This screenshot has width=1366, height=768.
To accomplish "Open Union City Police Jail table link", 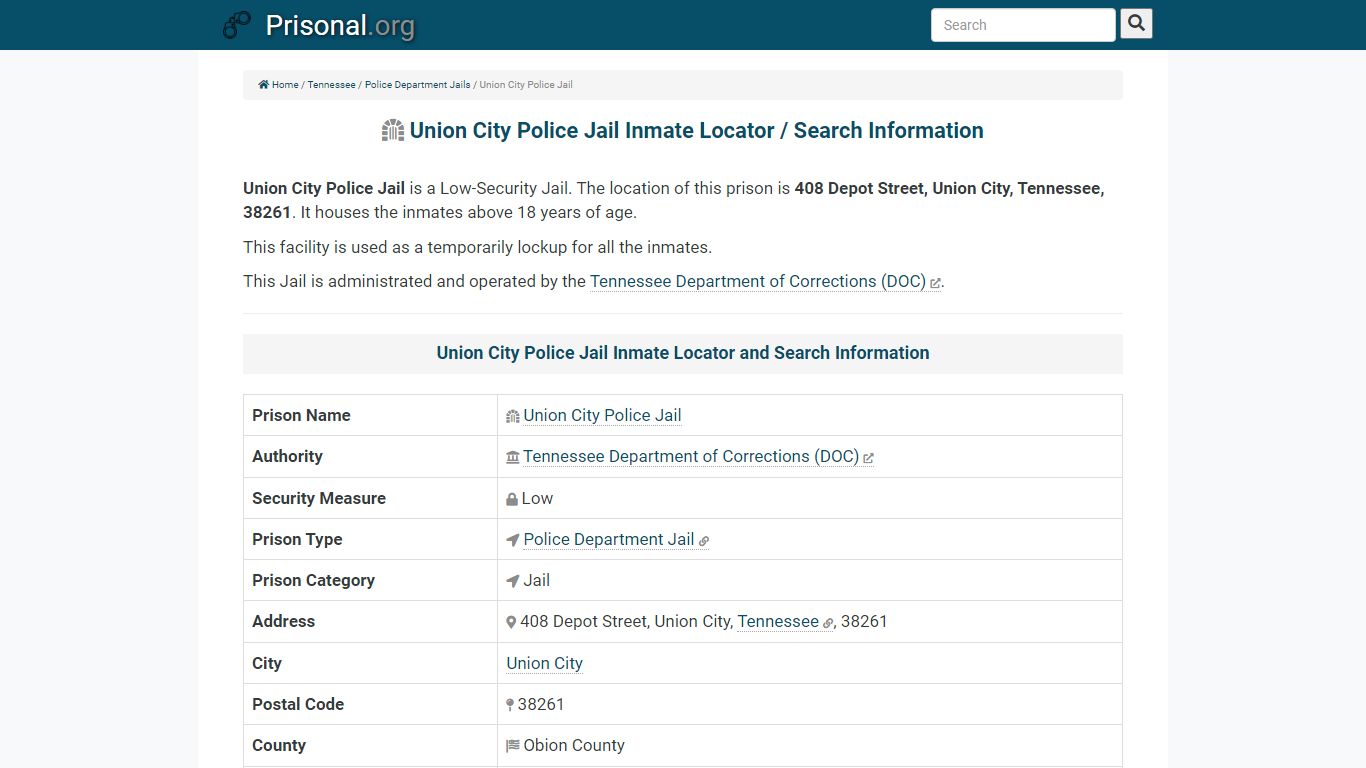I will point(602,415).
